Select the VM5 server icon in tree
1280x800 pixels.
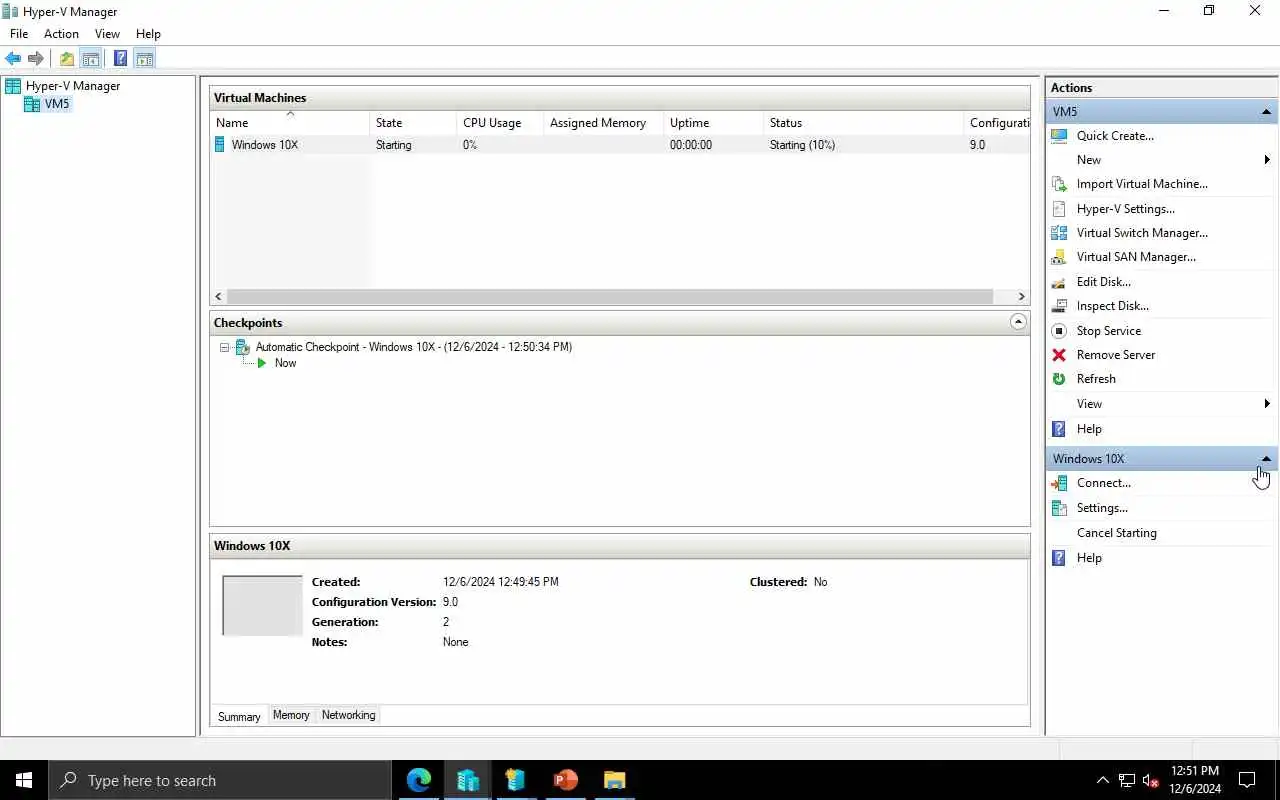tap(32, 104)
